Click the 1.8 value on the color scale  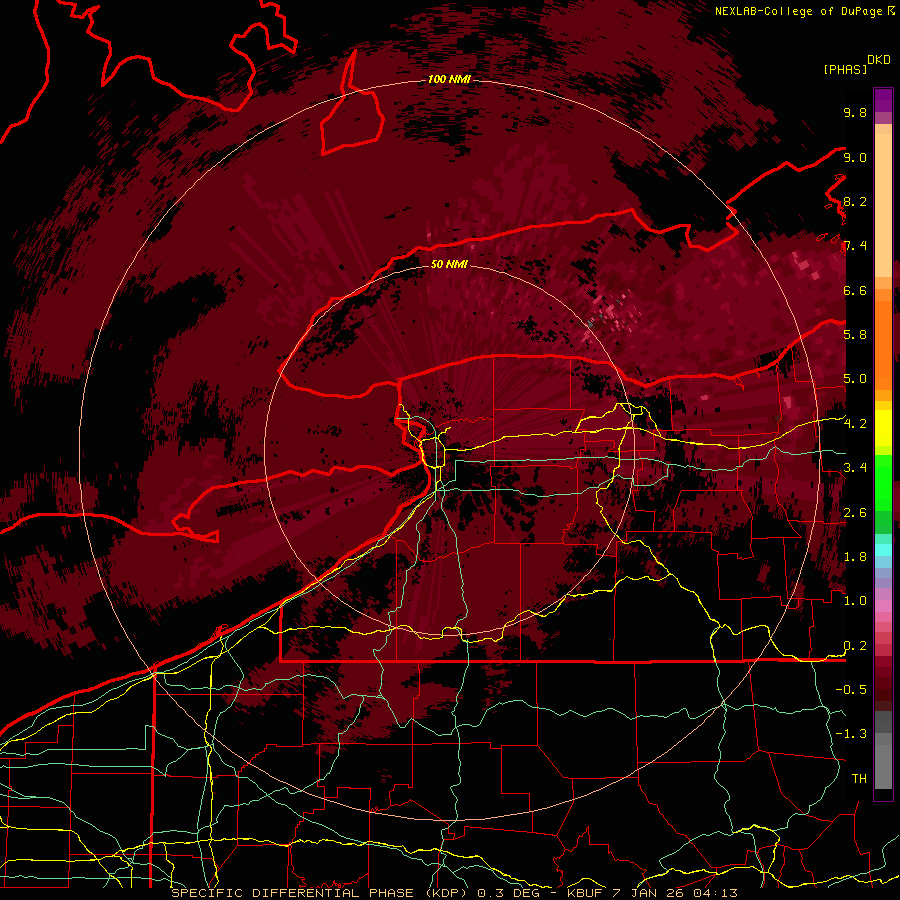click(x=855, y=556)
